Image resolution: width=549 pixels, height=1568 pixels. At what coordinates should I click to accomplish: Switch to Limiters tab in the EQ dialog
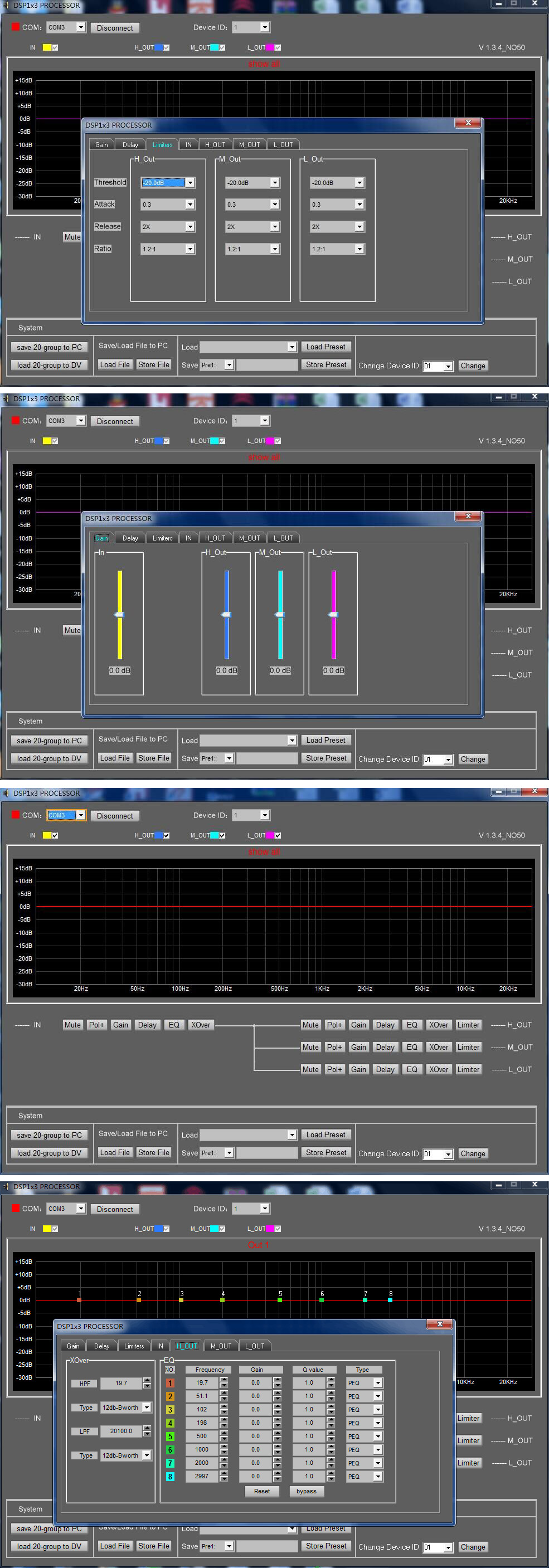click(x=134, y=1346)
